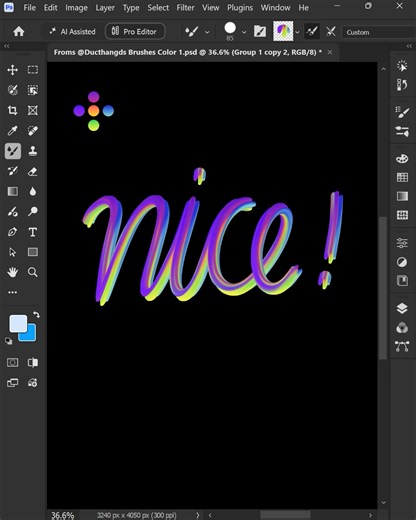Image resolution: width=416 pixels, height=520 pixels.
Task: Click the blue background color swatch
Action: [31, 335]
